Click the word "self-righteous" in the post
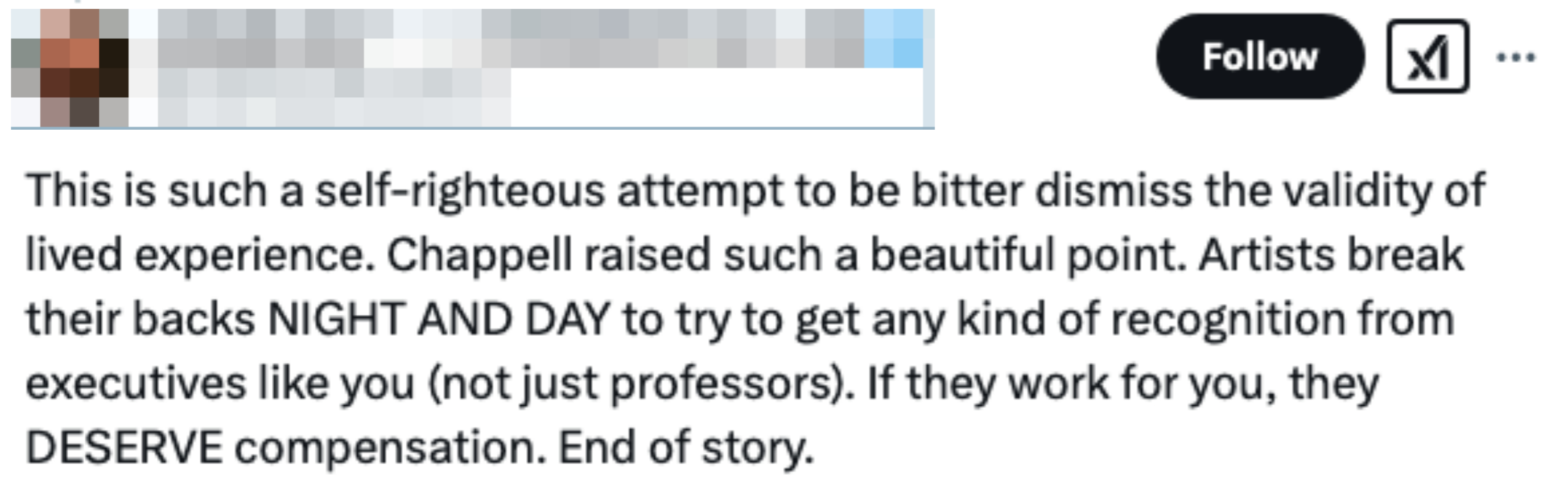Image resolution: width=1568 pixels, height=503 pixels. click(460, 191)
